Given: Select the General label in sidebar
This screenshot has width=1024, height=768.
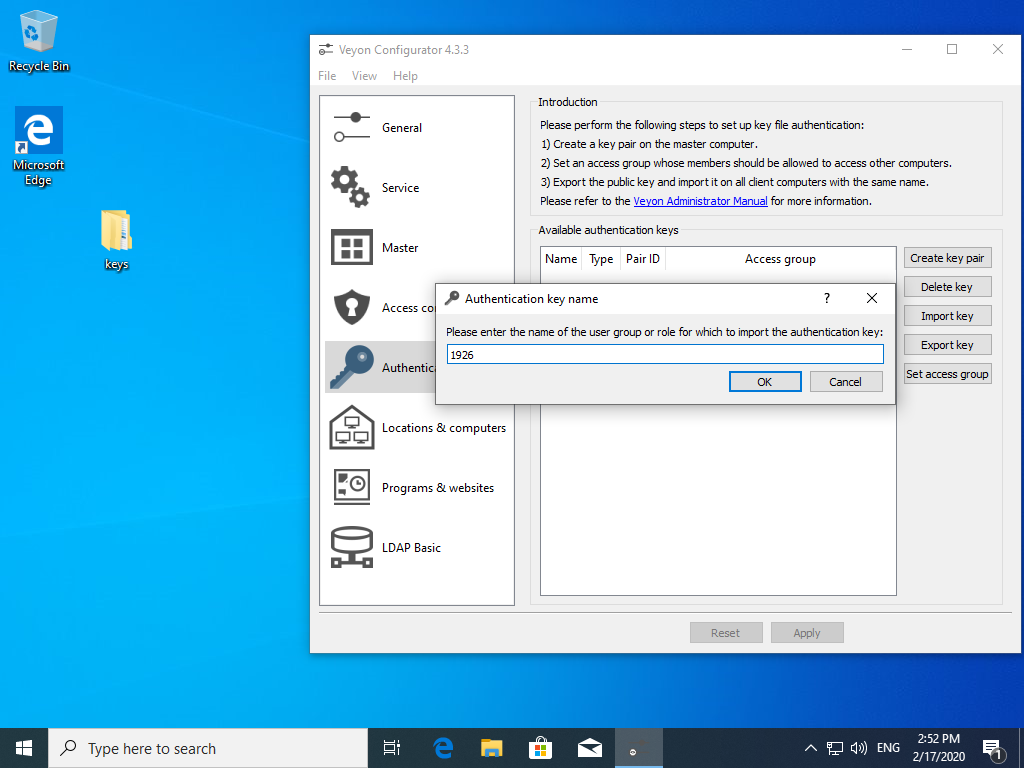Looking at the screenshot, I should click(x=402, y=128).
